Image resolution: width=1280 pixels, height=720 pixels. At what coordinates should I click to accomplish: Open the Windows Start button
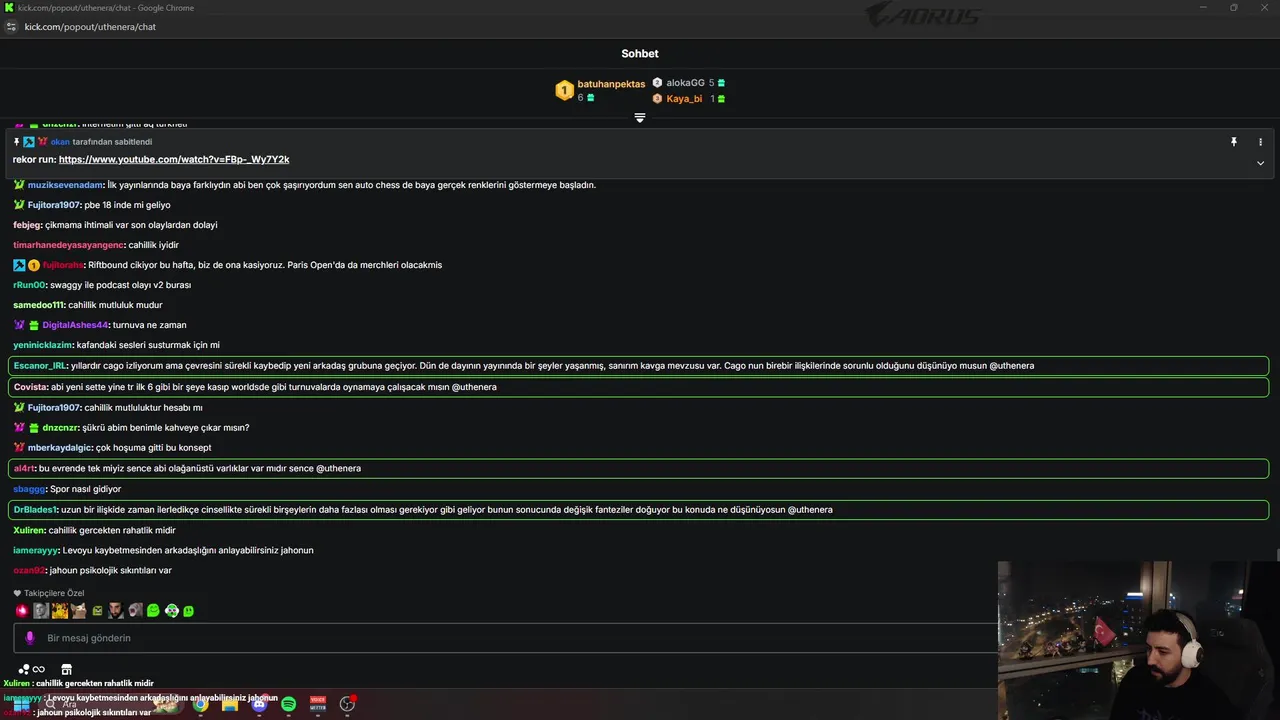click(21, 704)
